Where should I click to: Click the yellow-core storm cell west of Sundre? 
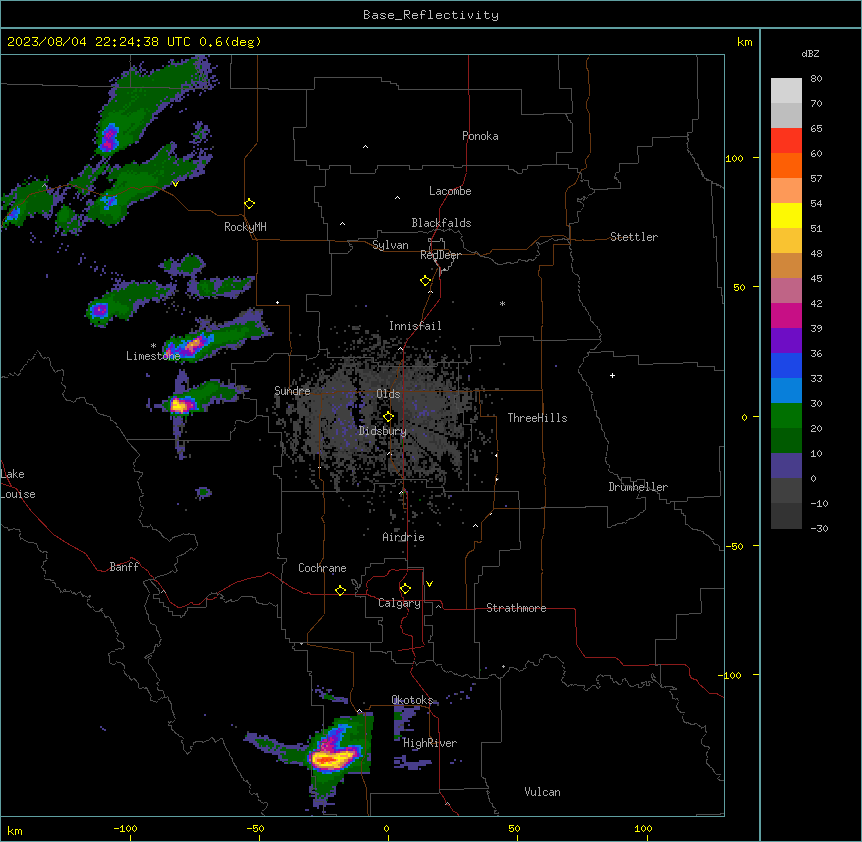point(179,406)
